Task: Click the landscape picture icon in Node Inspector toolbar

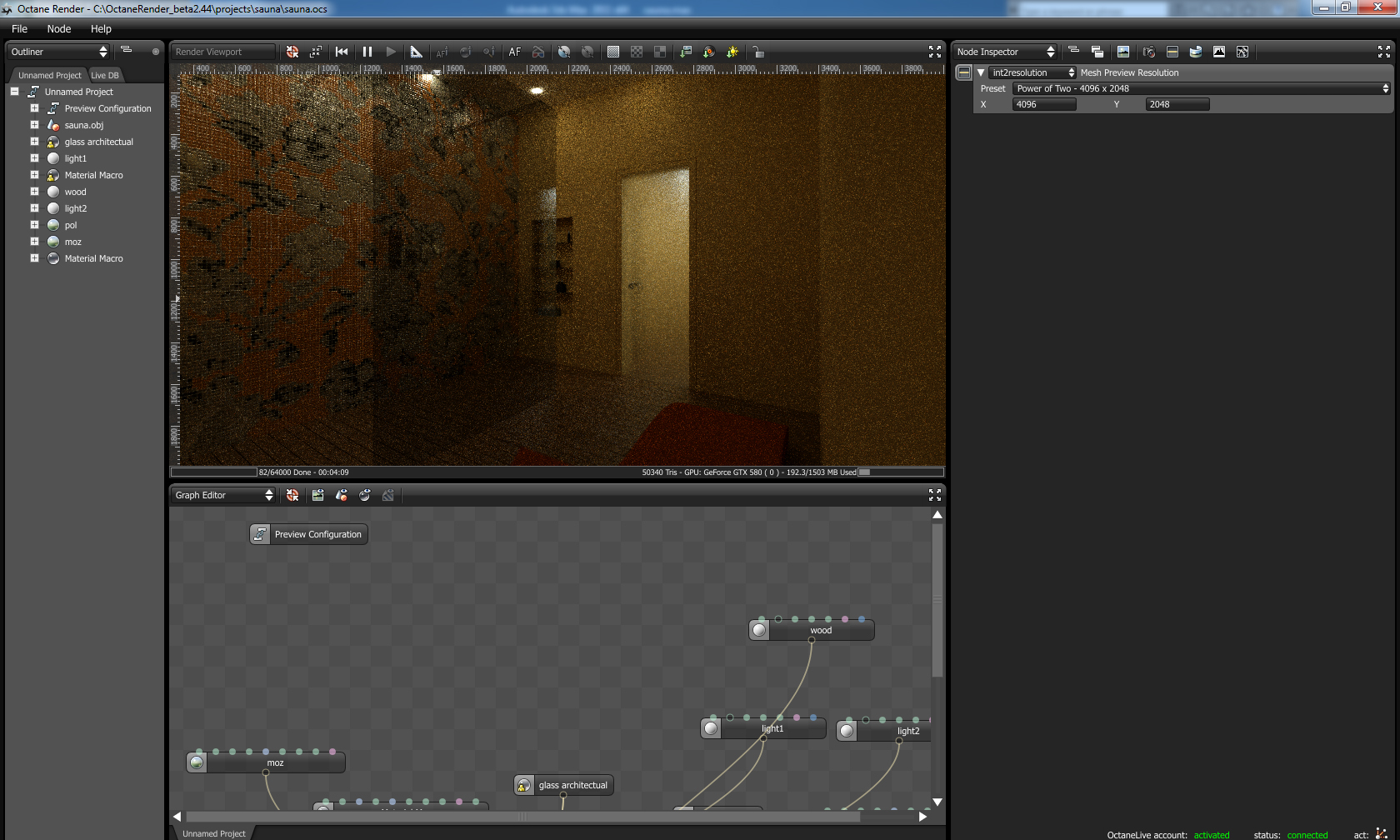Action: 1123,52
